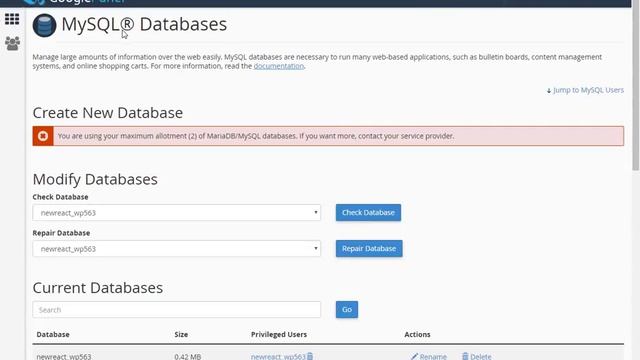Screen dimensions: 640x360
Task: Click the Size column header
Action: pyautogui.click(x=181, y=334)
